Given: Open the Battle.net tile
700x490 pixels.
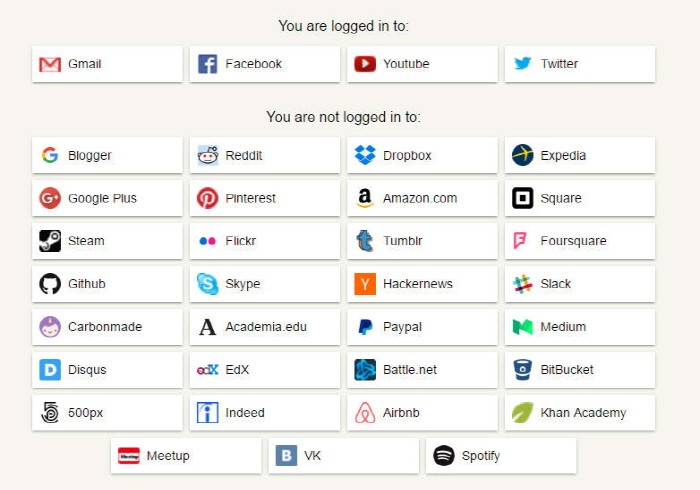Looking at the screenshot, I should coord(422,370).
